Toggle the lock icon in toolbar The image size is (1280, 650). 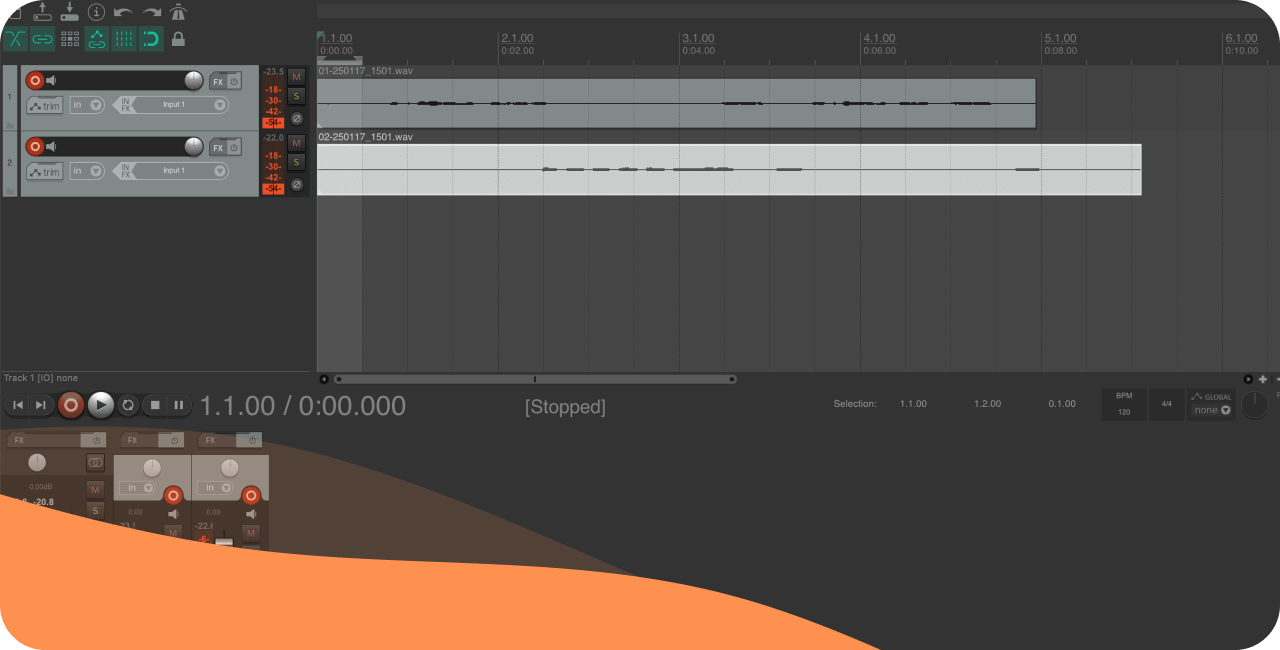178,39
